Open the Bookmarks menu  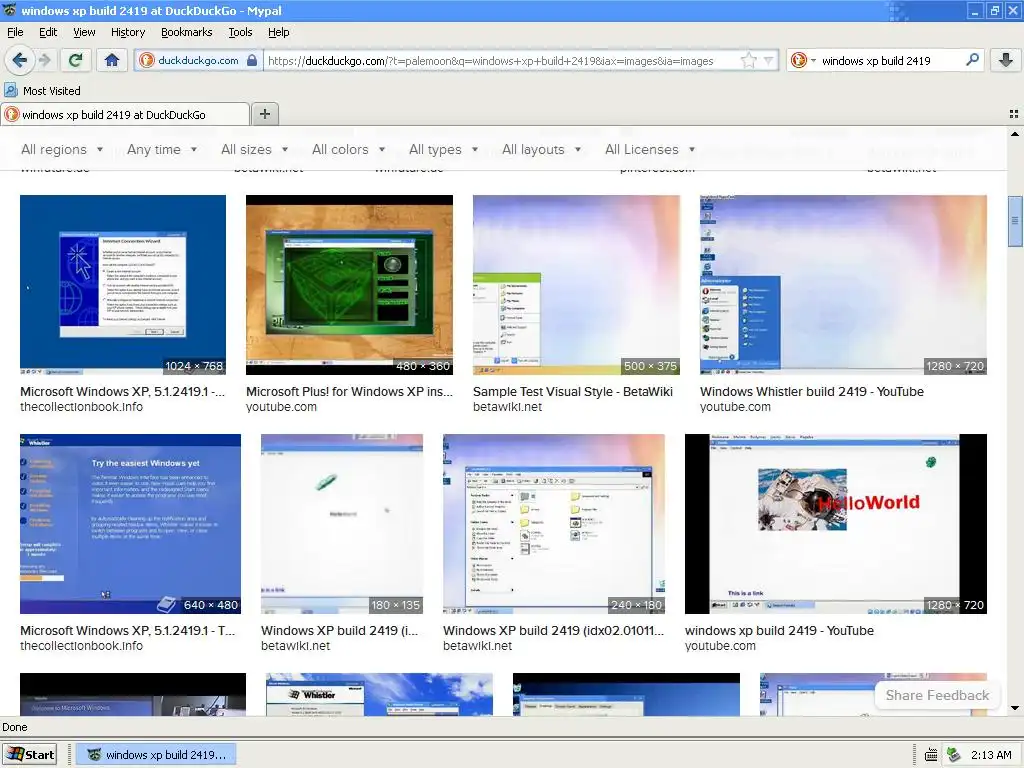coord(186,32)
